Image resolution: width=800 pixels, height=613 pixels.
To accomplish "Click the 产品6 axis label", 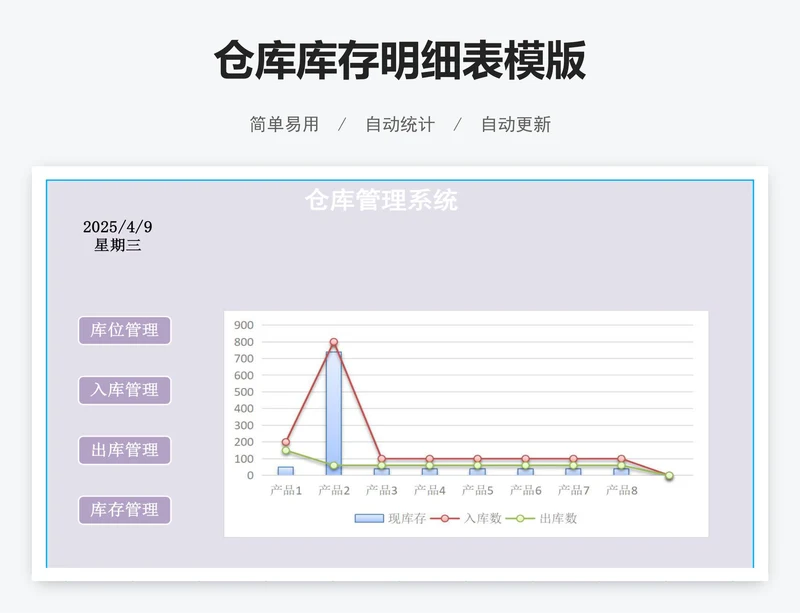I will (526, 491).
